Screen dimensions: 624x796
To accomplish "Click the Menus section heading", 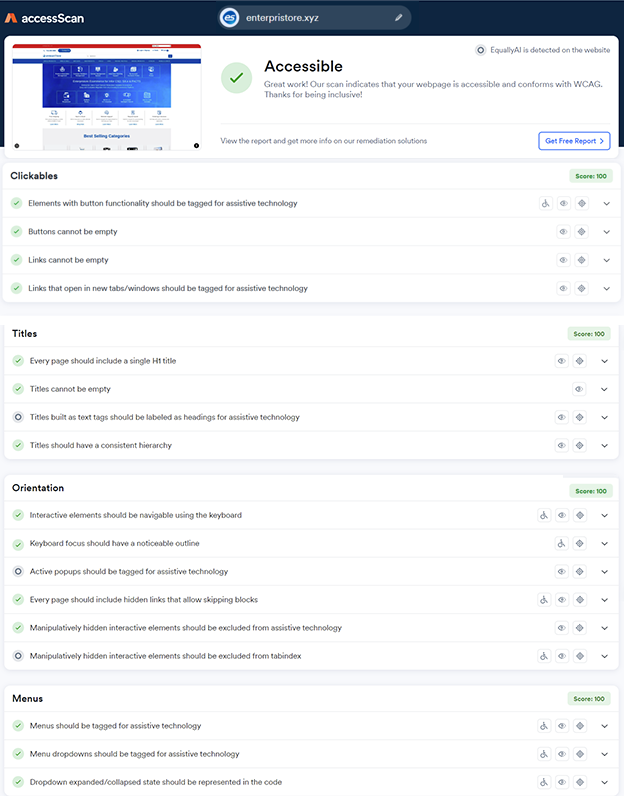I will [27, 699].
